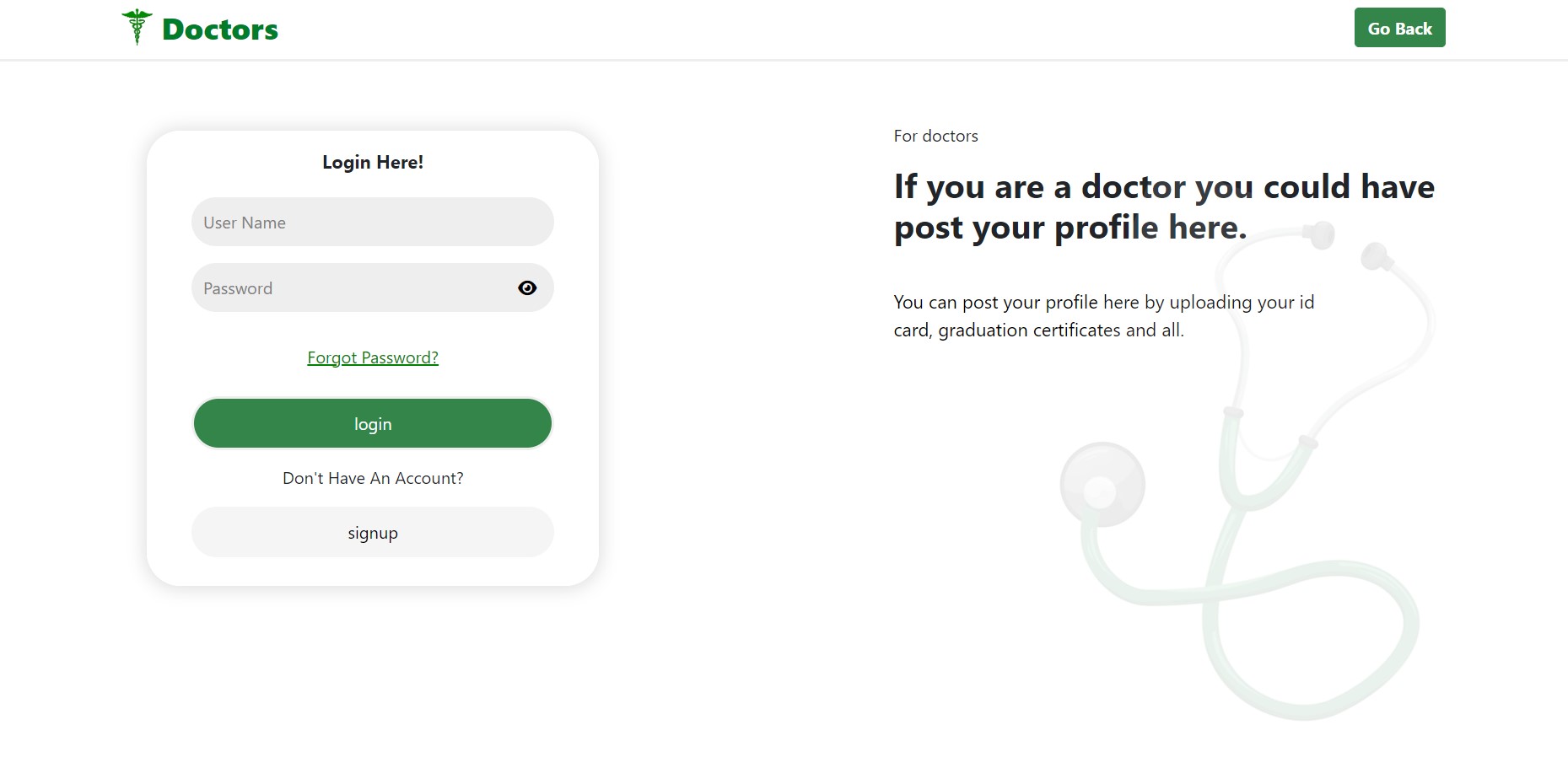Toggle password visibility with the eye icon
Screen dimensions: 1568x768
click(x=527, y=288)
